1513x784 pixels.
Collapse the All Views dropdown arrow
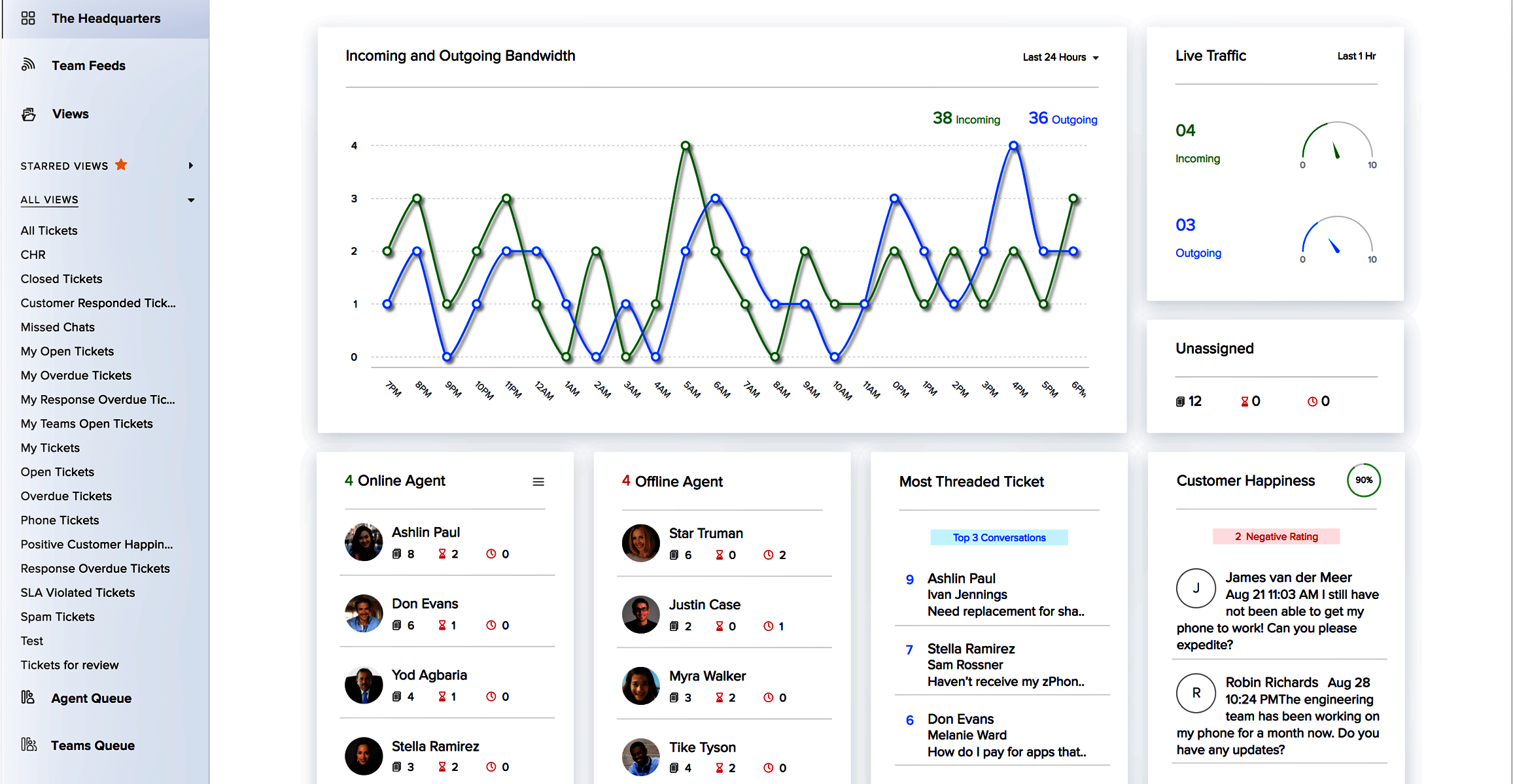coord(191,200)
